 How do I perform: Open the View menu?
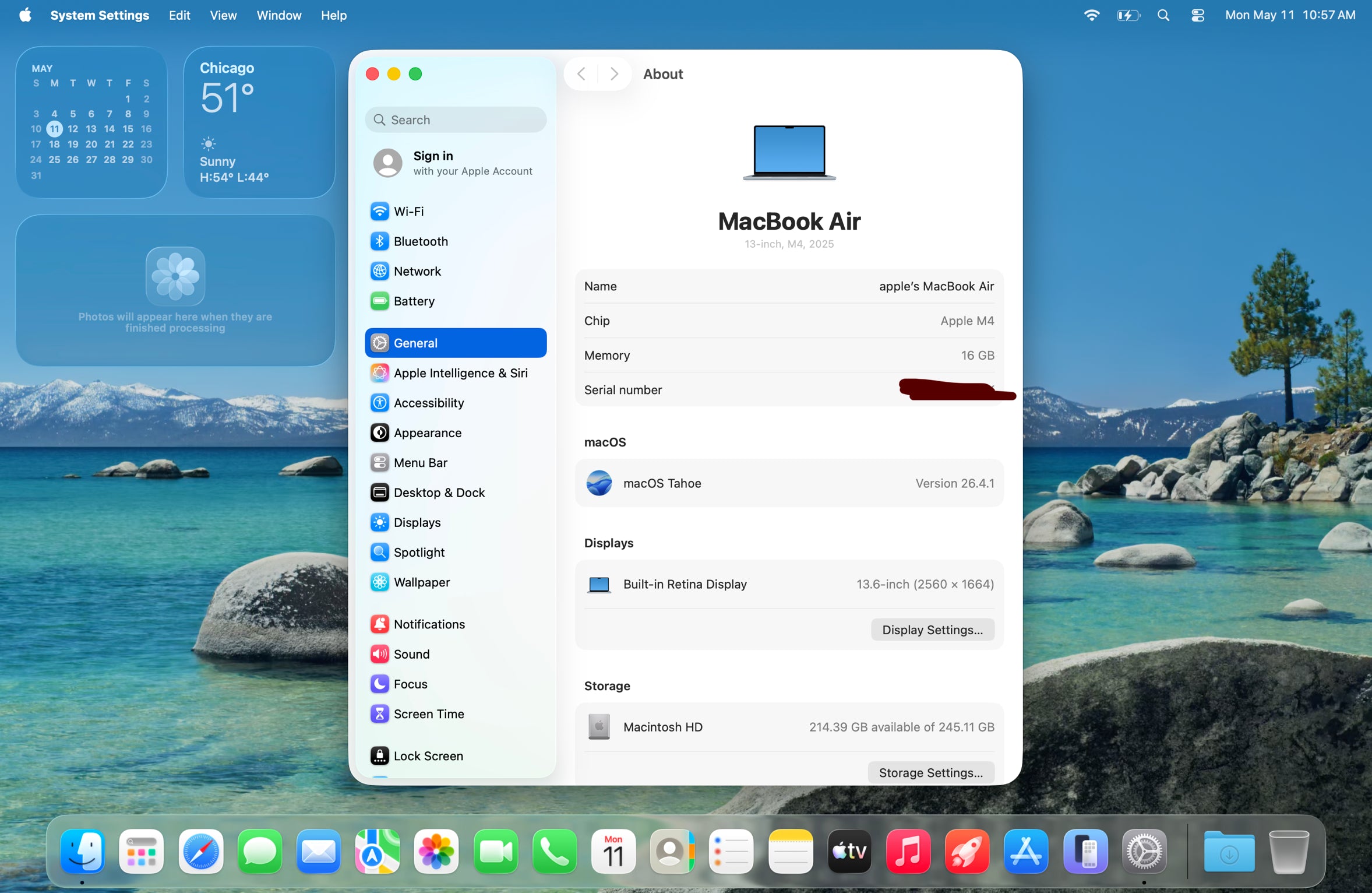pos(223,15)
